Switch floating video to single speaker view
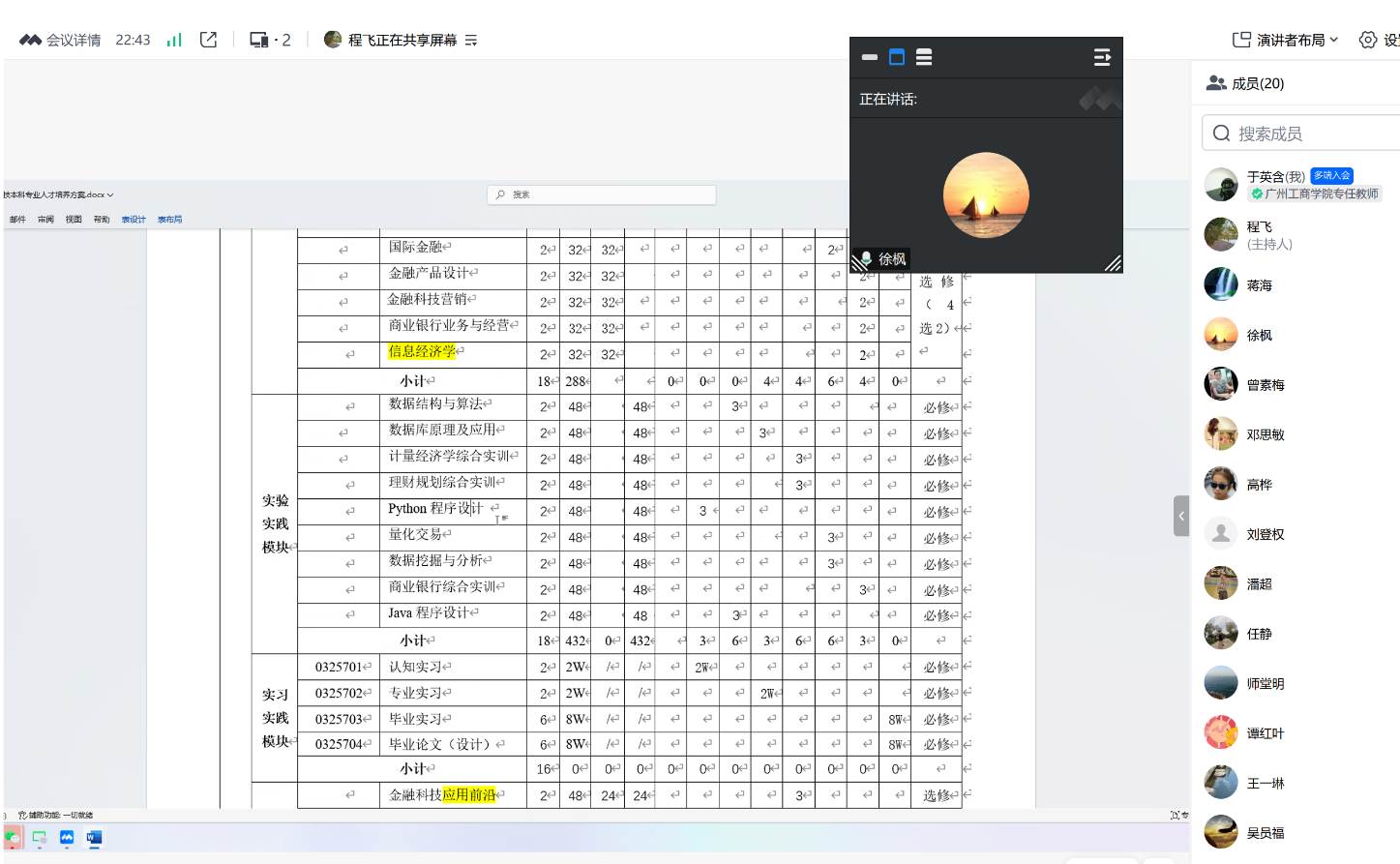Image resolution: width=1400 pixels, height=864 pixels. tap(897, 58)
